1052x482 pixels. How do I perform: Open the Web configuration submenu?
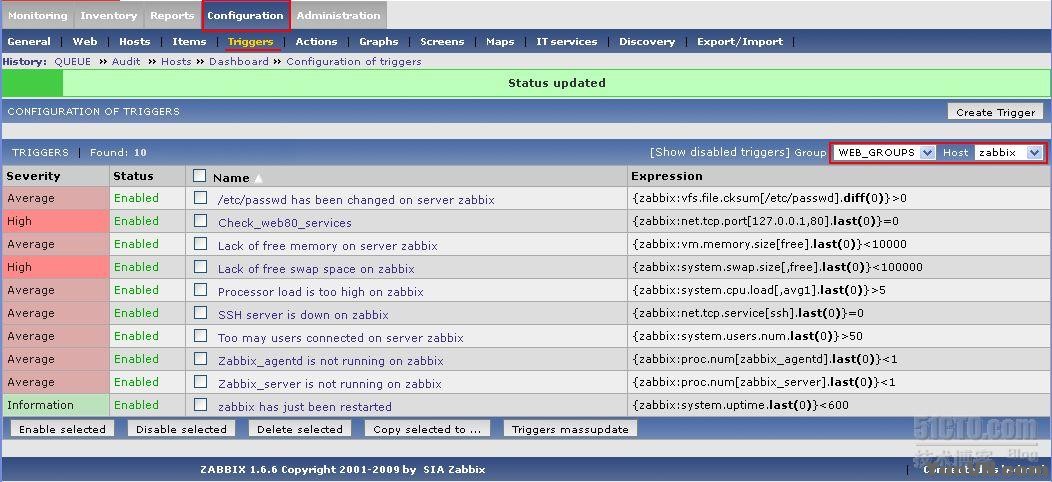(x=85, y=42)
